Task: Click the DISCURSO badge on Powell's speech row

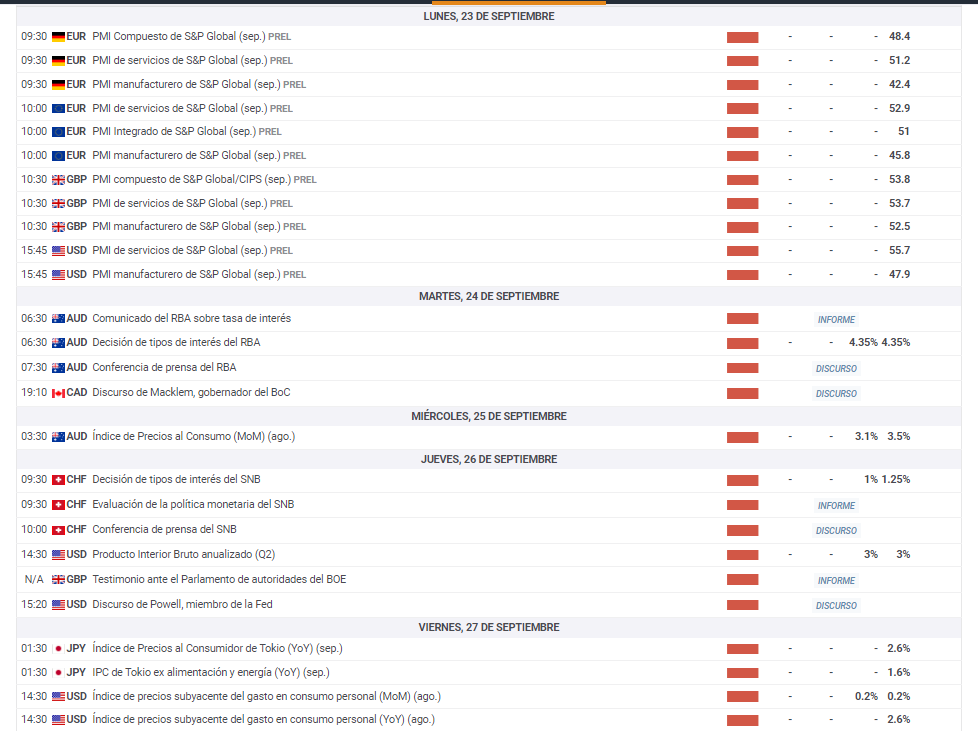Action: pyautogui.click(x=836, y=606)
